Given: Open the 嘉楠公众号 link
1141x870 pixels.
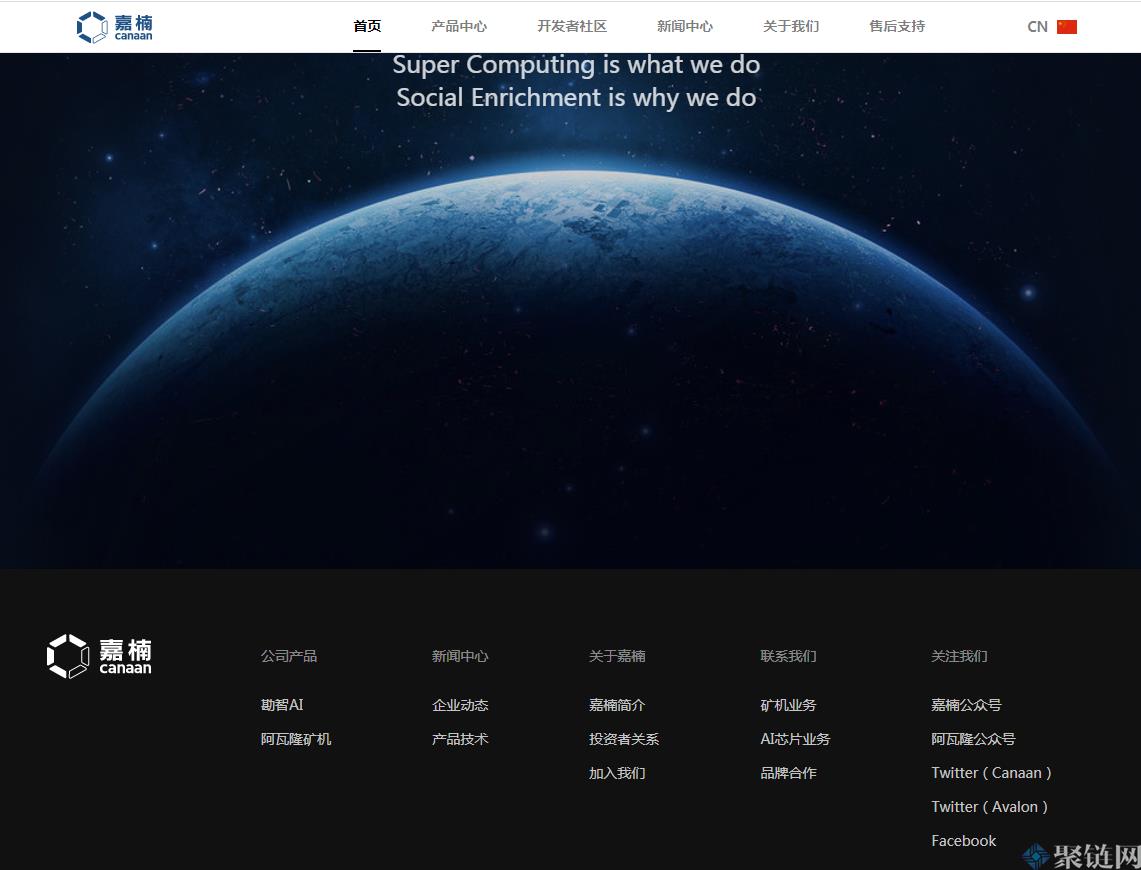Looking at the screenshot, I should tap(966, 705).
